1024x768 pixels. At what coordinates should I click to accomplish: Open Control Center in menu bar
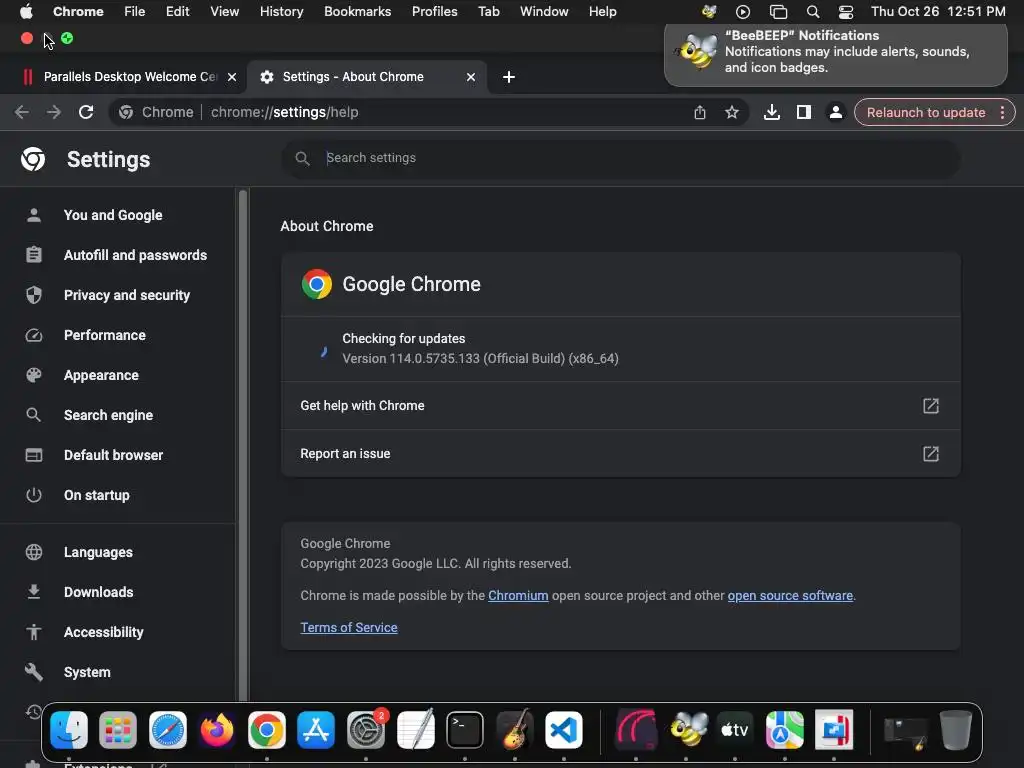(846, 11)
